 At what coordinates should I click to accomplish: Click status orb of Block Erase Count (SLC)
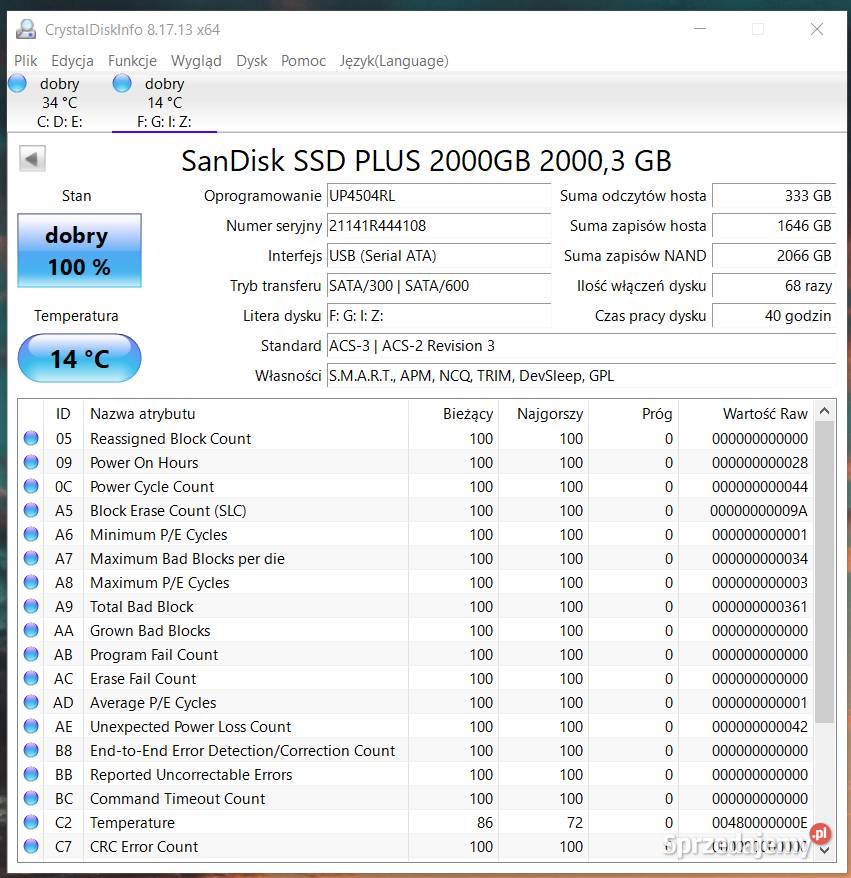tap(31, 510)
